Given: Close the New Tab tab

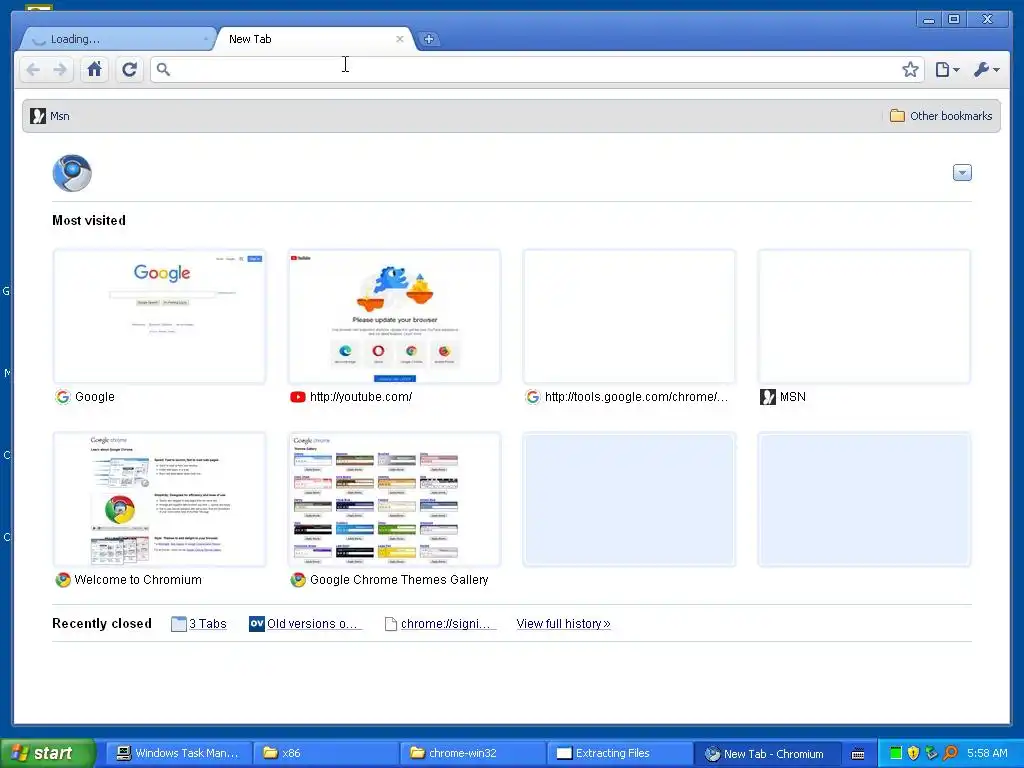Looking at the screenshot, I should point(400,39).
